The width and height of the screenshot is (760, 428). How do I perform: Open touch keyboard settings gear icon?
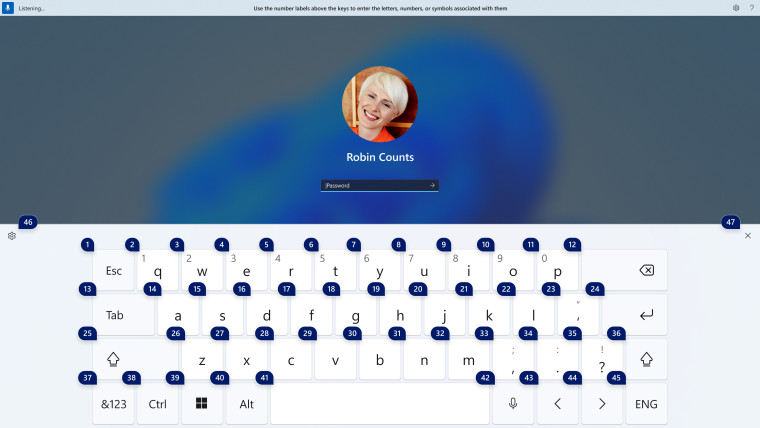click(x=12, y=236)
